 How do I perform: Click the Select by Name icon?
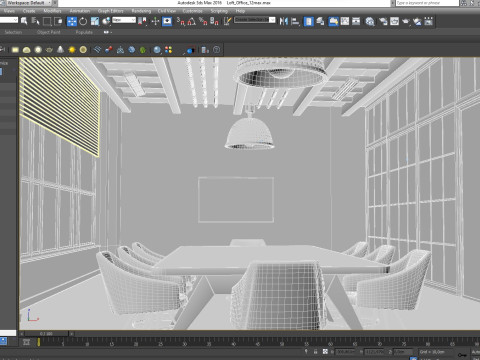point(35,22)
